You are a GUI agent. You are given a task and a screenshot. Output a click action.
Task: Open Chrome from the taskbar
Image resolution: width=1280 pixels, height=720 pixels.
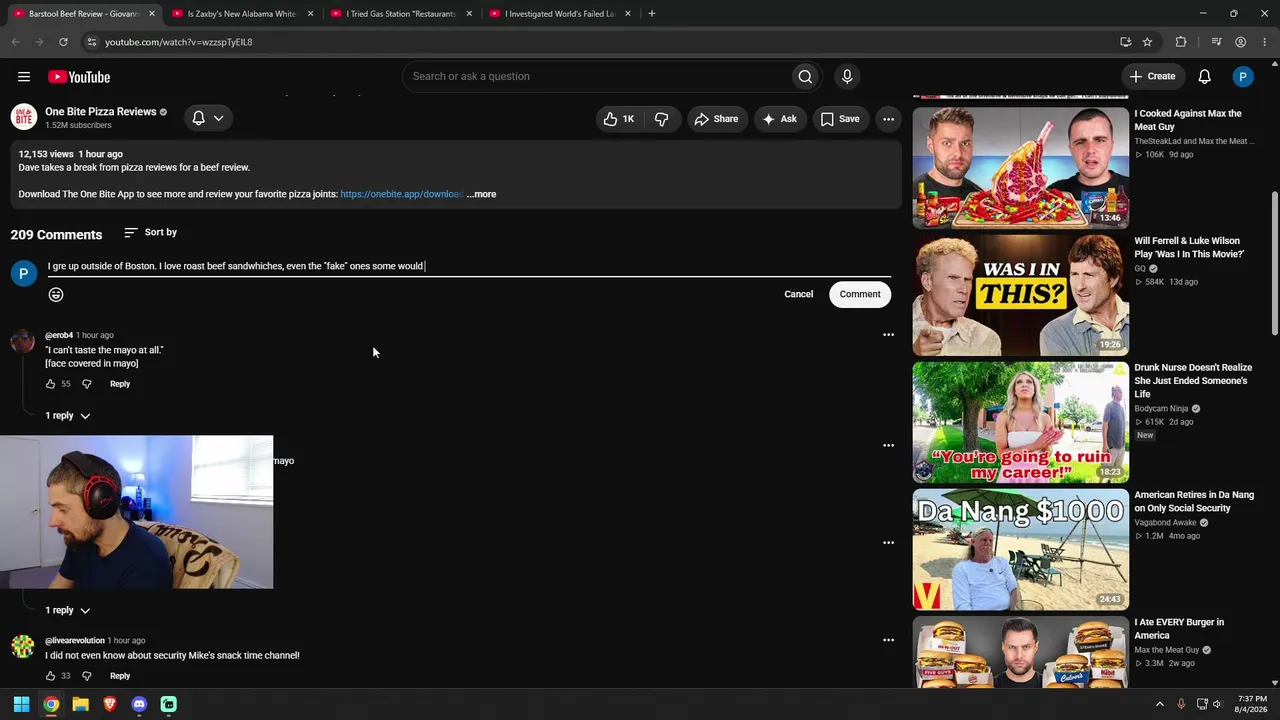click(51, 704)
